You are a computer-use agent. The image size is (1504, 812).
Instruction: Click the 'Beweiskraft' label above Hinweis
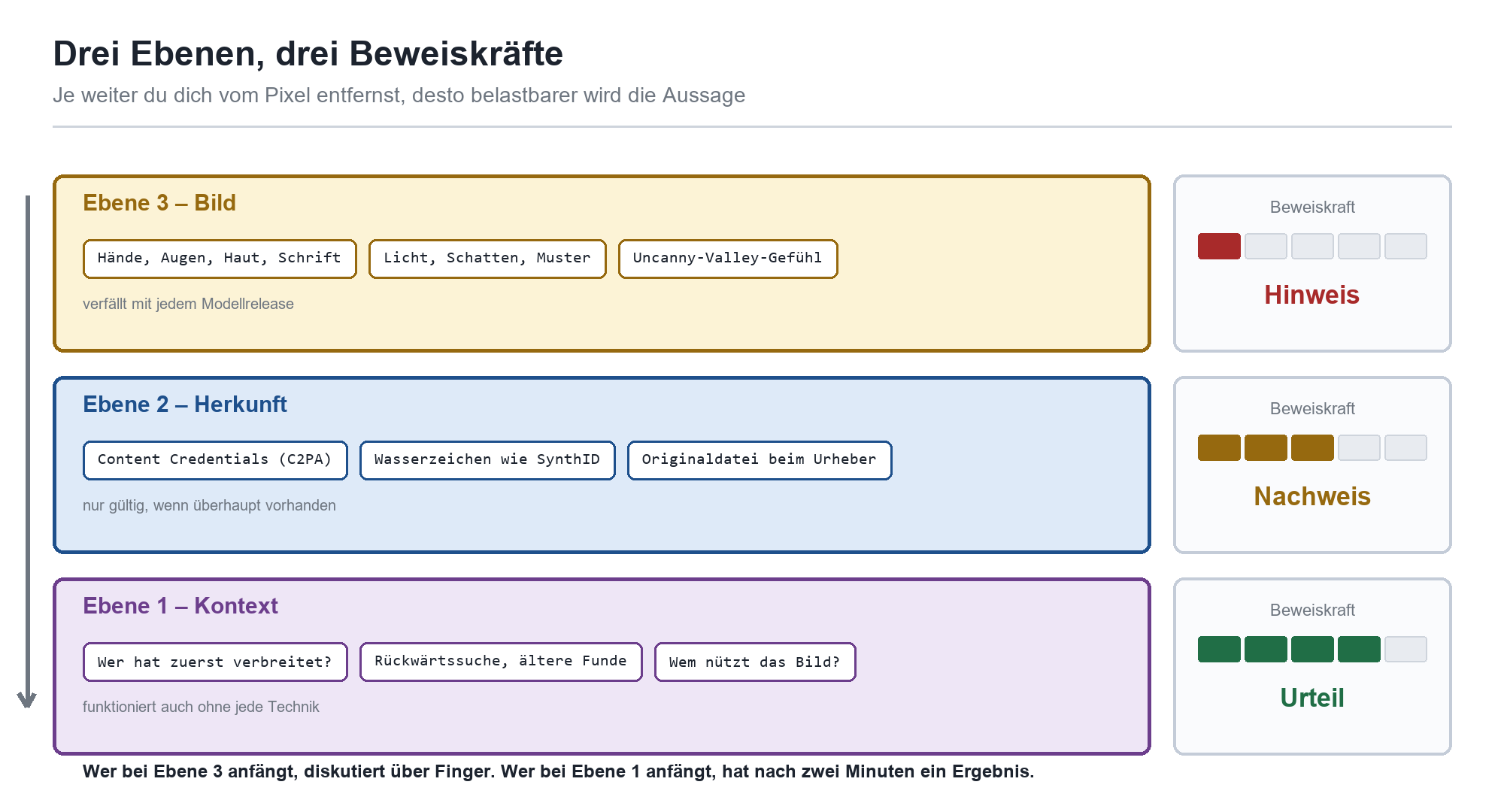(x=1312, y=208)
